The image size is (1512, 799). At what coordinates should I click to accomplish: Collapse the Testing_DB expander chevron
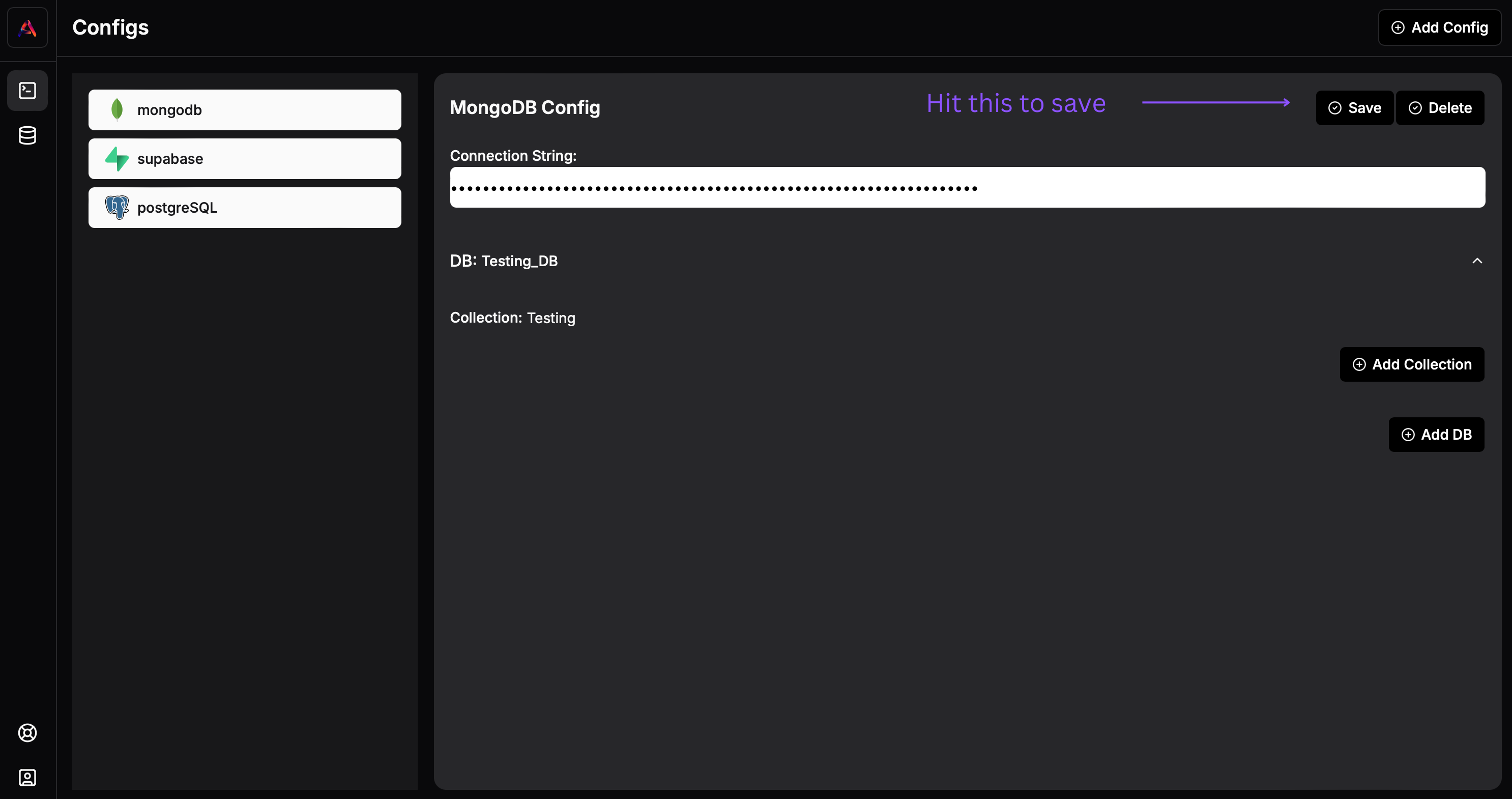point(1477,261)
